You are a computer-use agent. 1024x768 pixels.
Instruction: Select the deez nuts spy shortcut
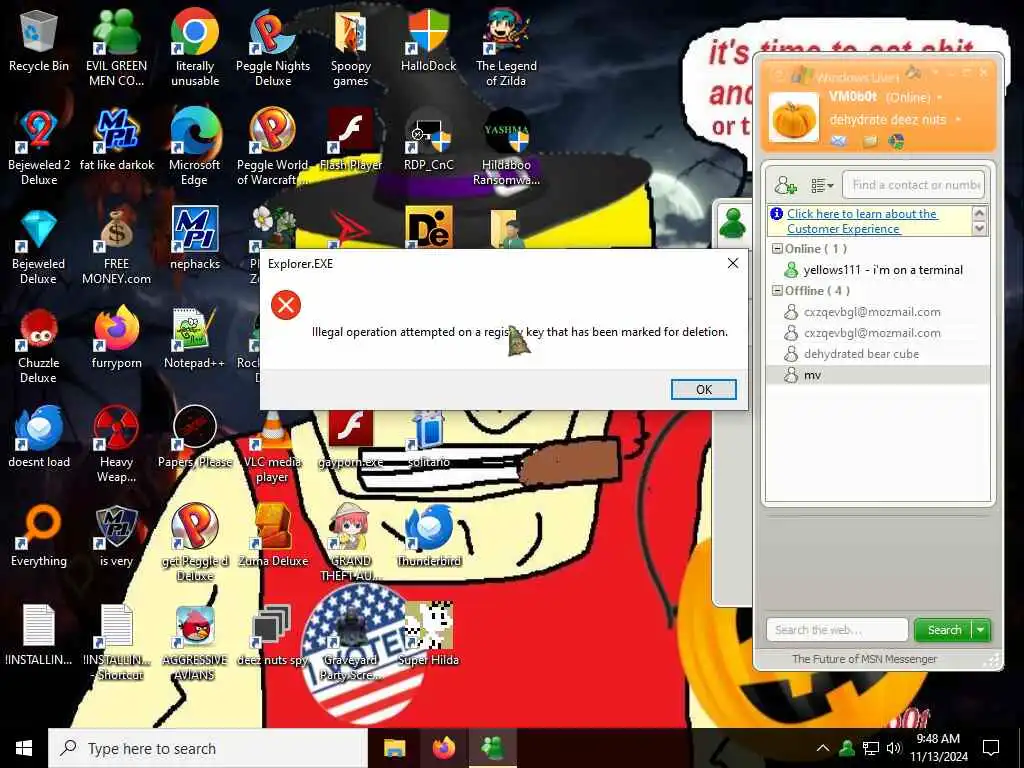[273, 636]
